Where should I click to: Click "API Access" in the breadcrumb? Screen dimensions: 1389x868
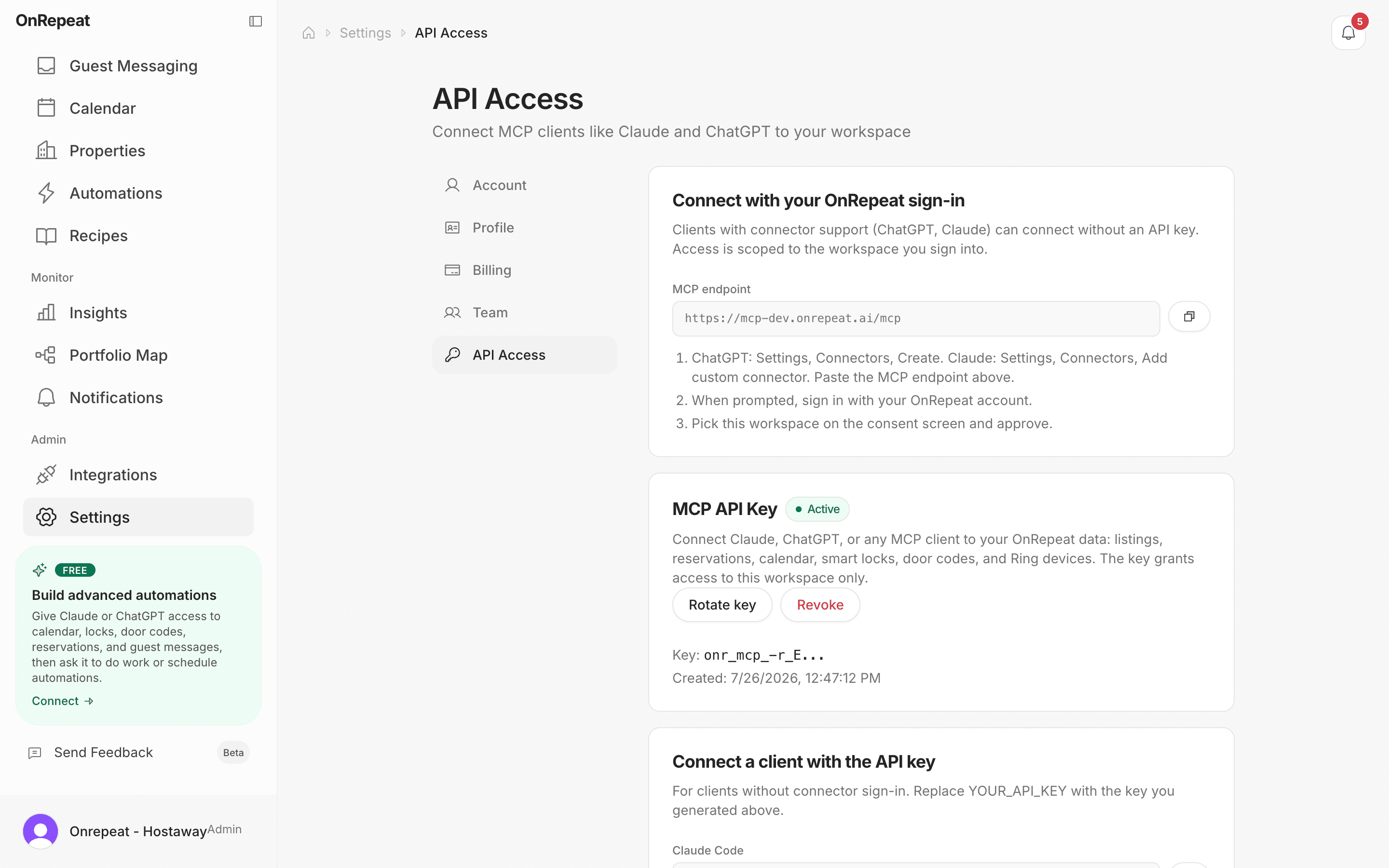[x=451, y=33]
